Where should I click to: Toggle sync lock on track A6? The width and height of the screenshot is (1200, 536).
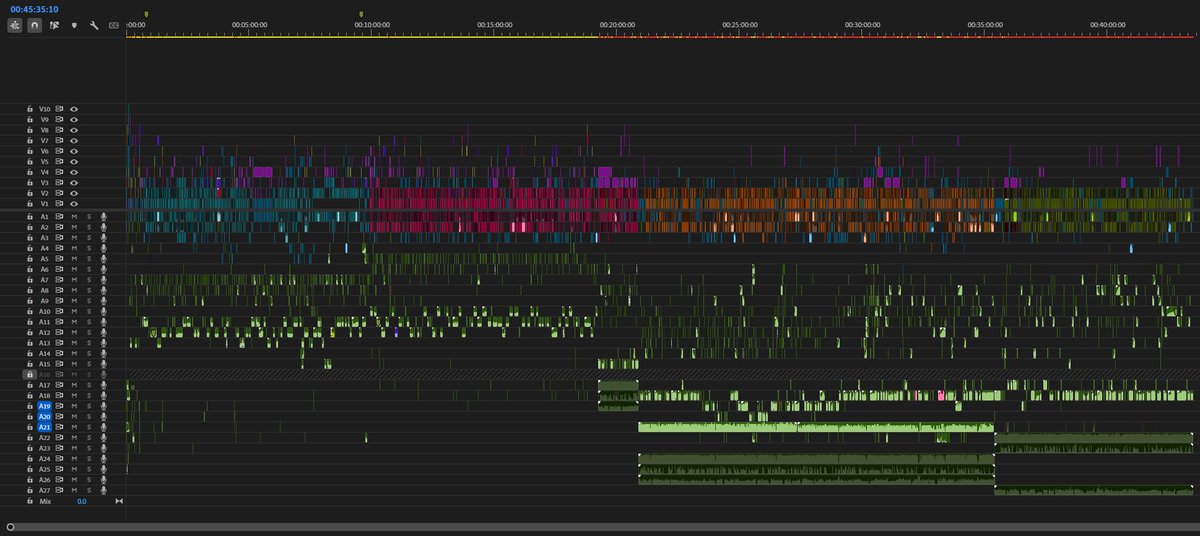tap(59, 269)
